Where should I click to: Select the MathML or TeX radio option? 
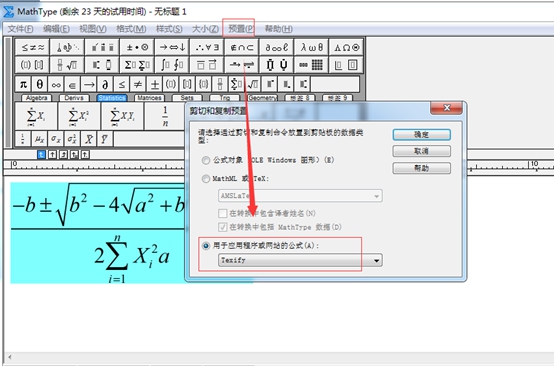pyautogui.click(x=206, y=179)
